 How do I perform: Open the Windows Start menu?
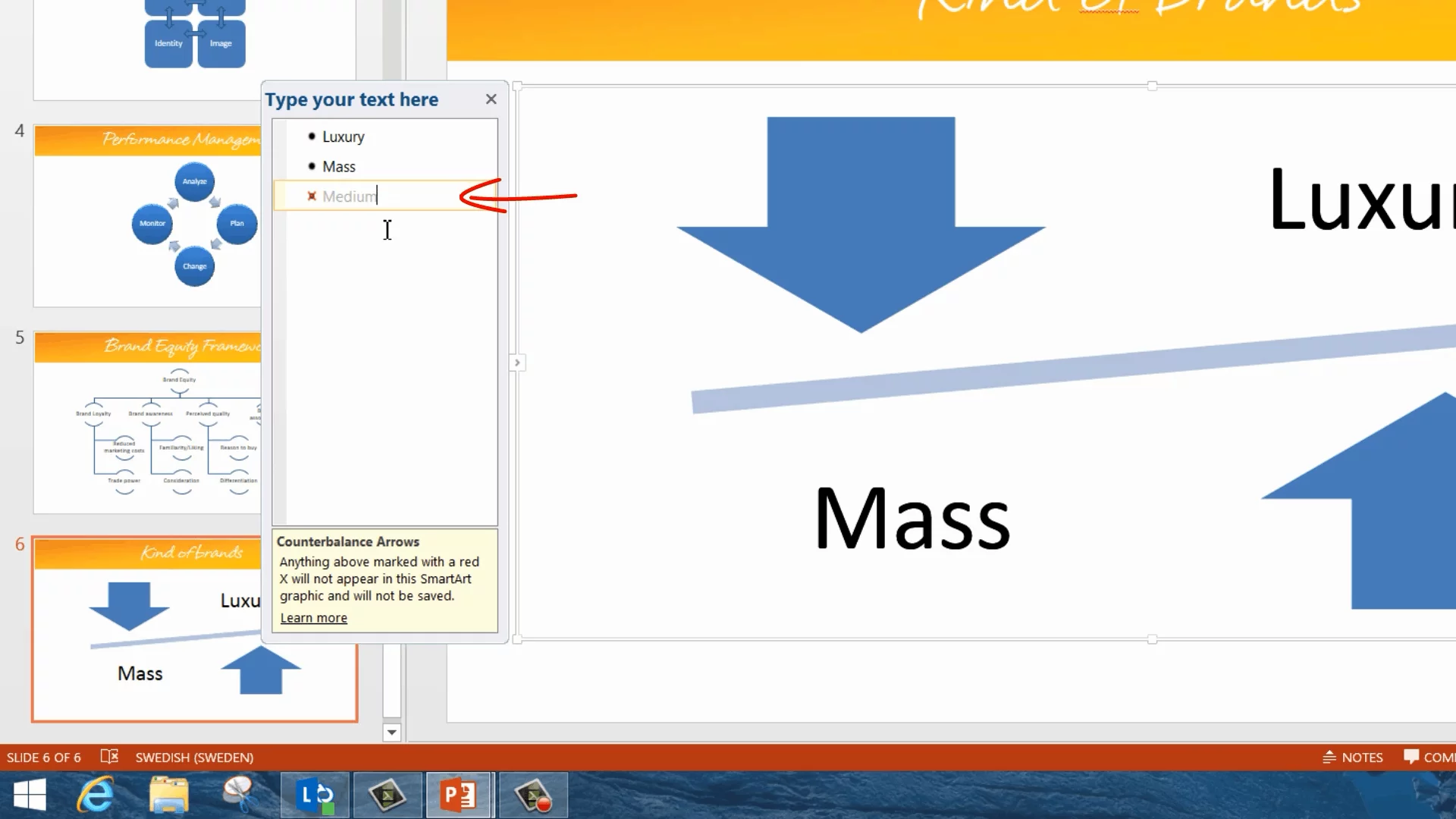[30, 795]
